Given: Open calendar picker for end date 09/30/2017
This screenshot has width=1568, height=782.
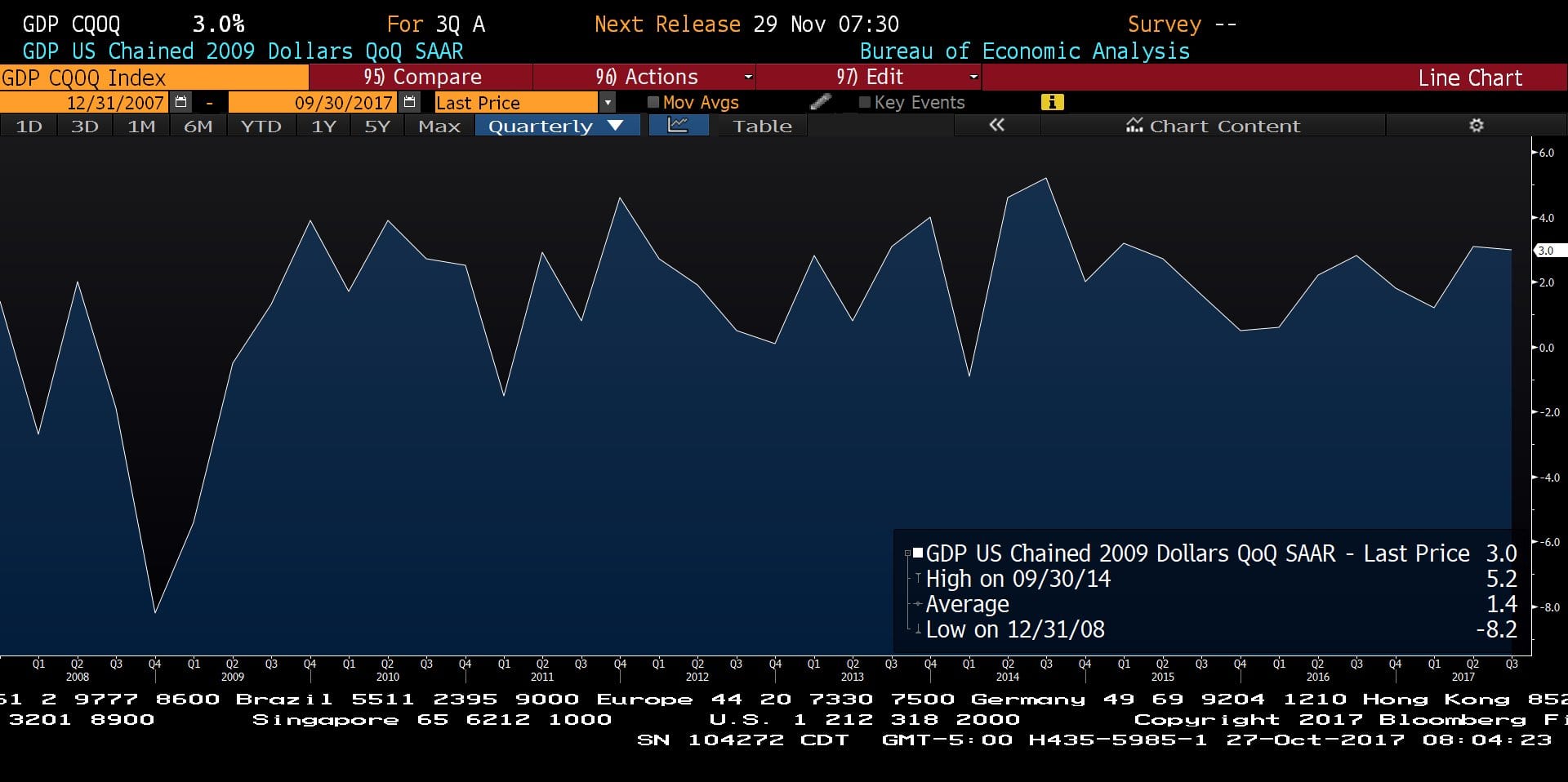Looking at the screenshot, I should (410, 102).
